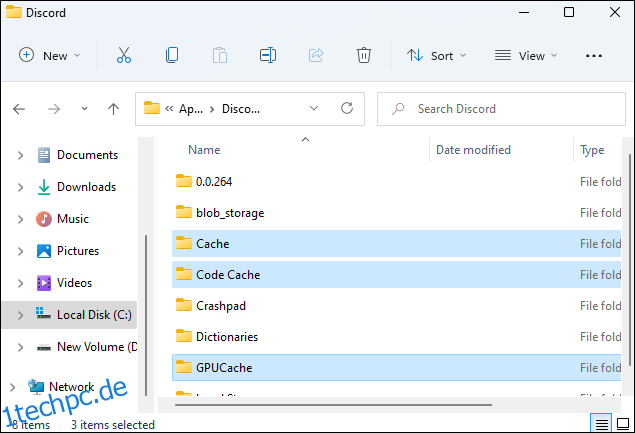
Task: Switch to large thumbnails view icon
Action: 623,424
